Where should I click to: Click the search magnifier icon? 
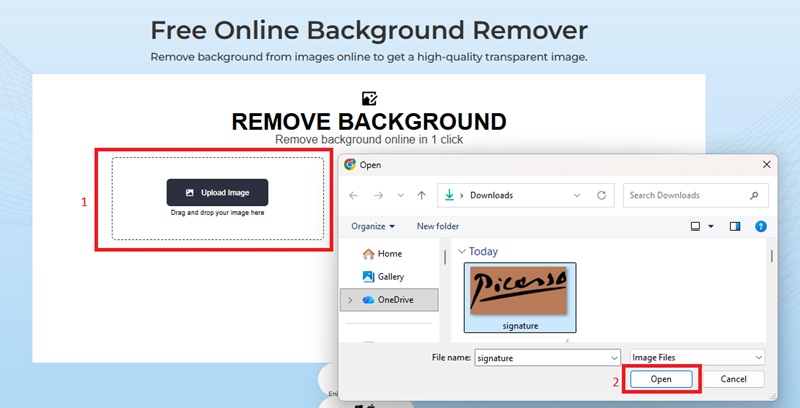[754, 195]
